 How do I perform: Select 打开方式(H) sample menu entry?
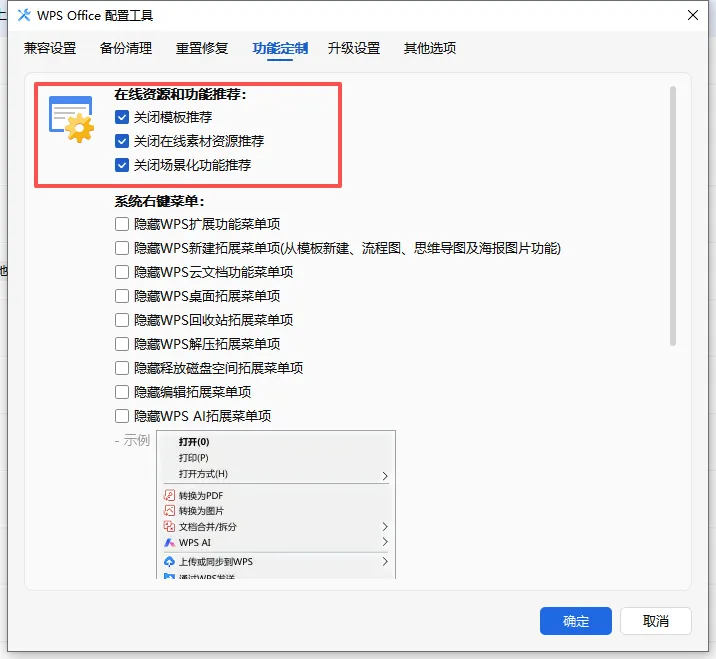tap(203, 474)
